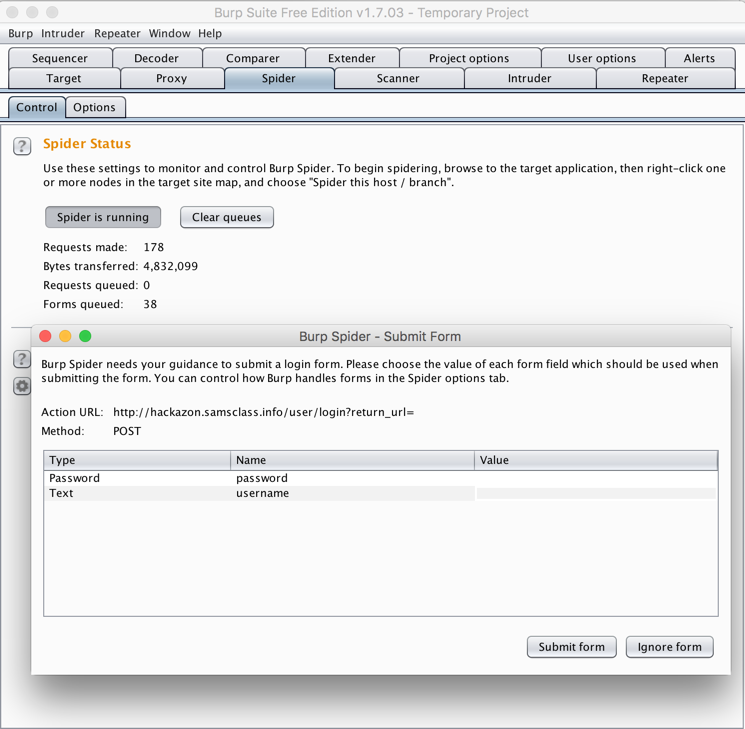Minimize the Submit Form dialog with yellow button
Viewport: 745px width, 729px height.
65,336
